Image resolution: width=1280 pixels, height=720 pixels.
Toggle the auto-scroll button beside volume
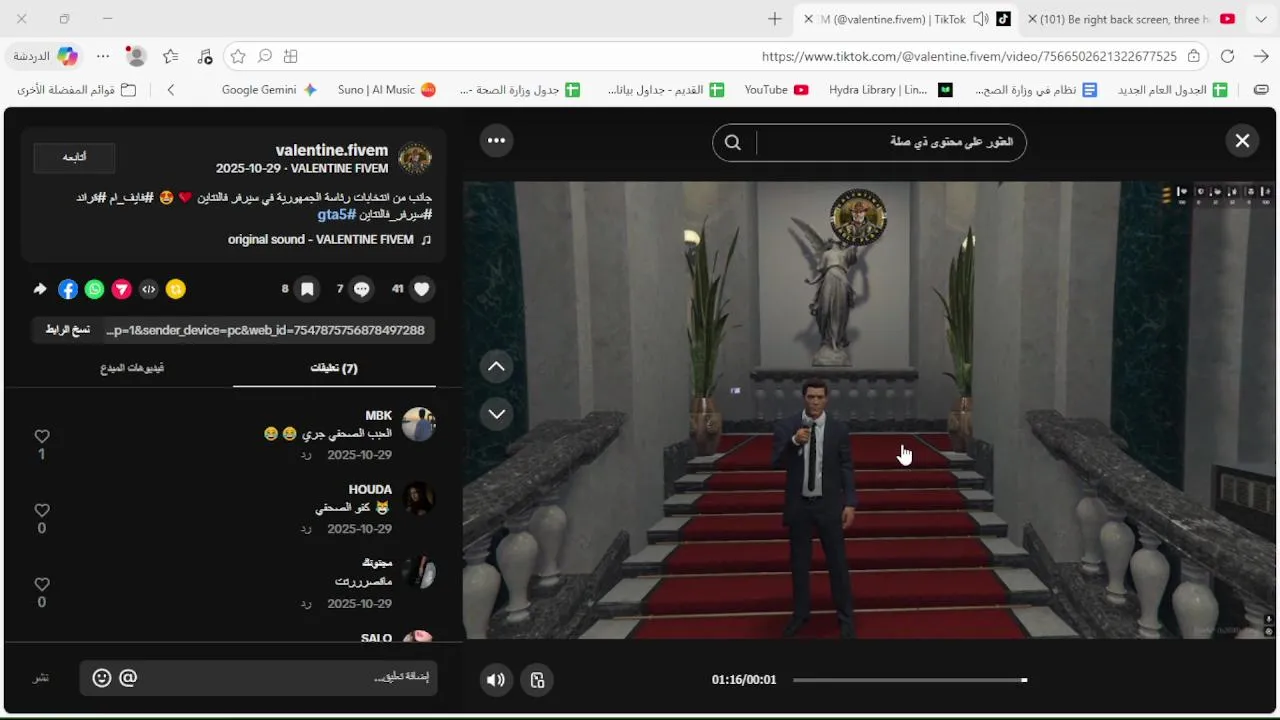click(x=537, y=680)
